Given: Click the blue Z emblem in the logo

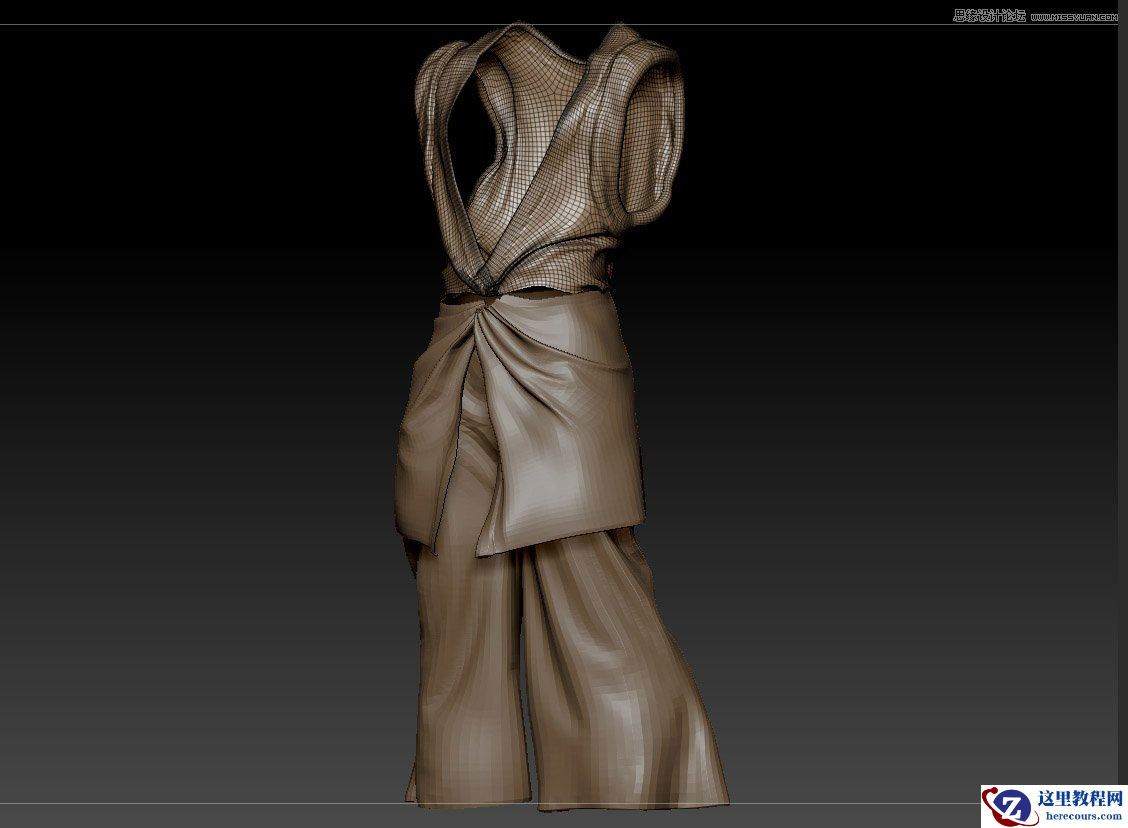Looking at the screenshot, I should click(x=1013, y=805).
